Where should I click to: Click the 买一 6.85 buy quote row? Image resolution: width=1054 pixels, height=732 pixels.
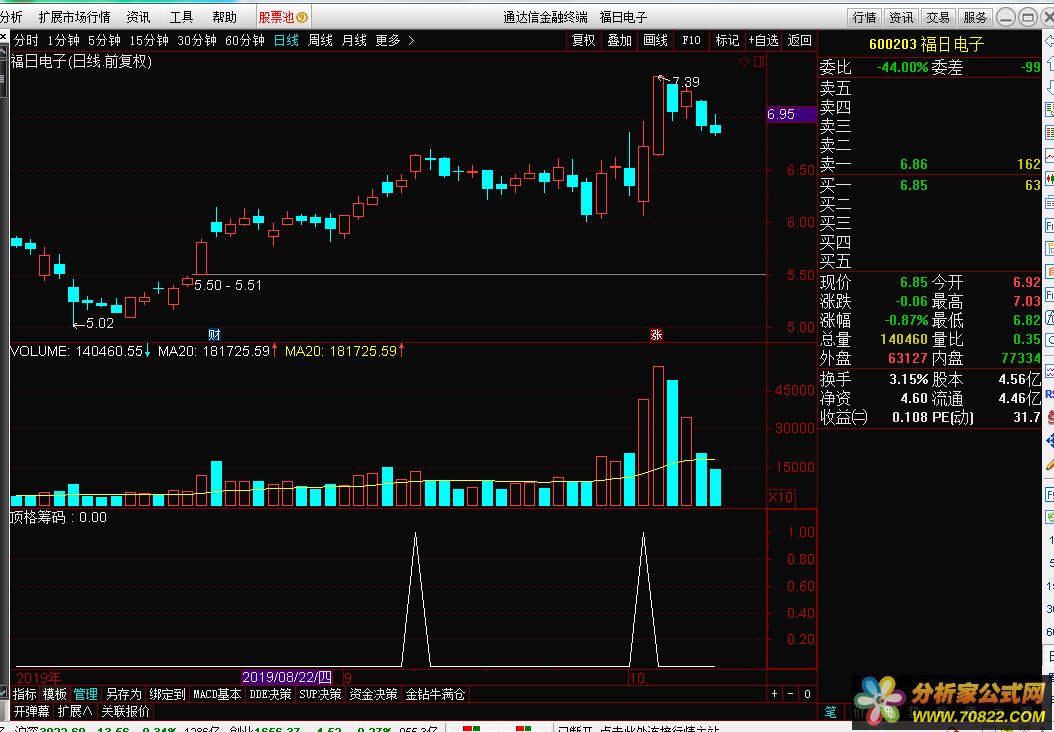pos(930,185)
